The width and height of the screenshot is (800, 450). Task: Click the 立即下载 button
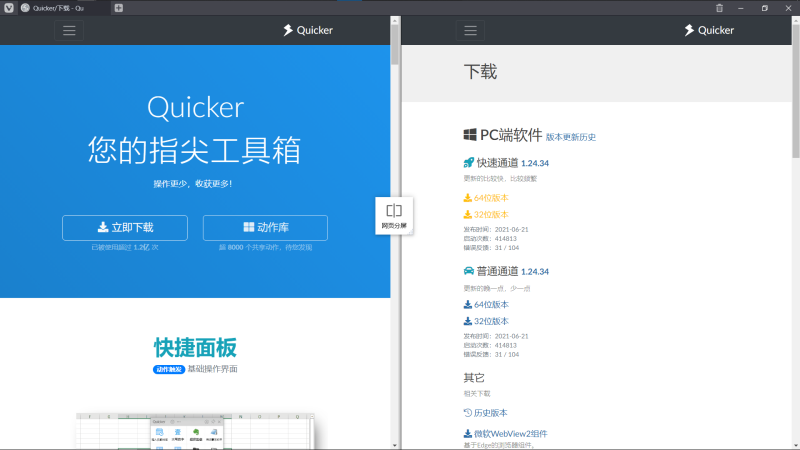click(125, 228)
